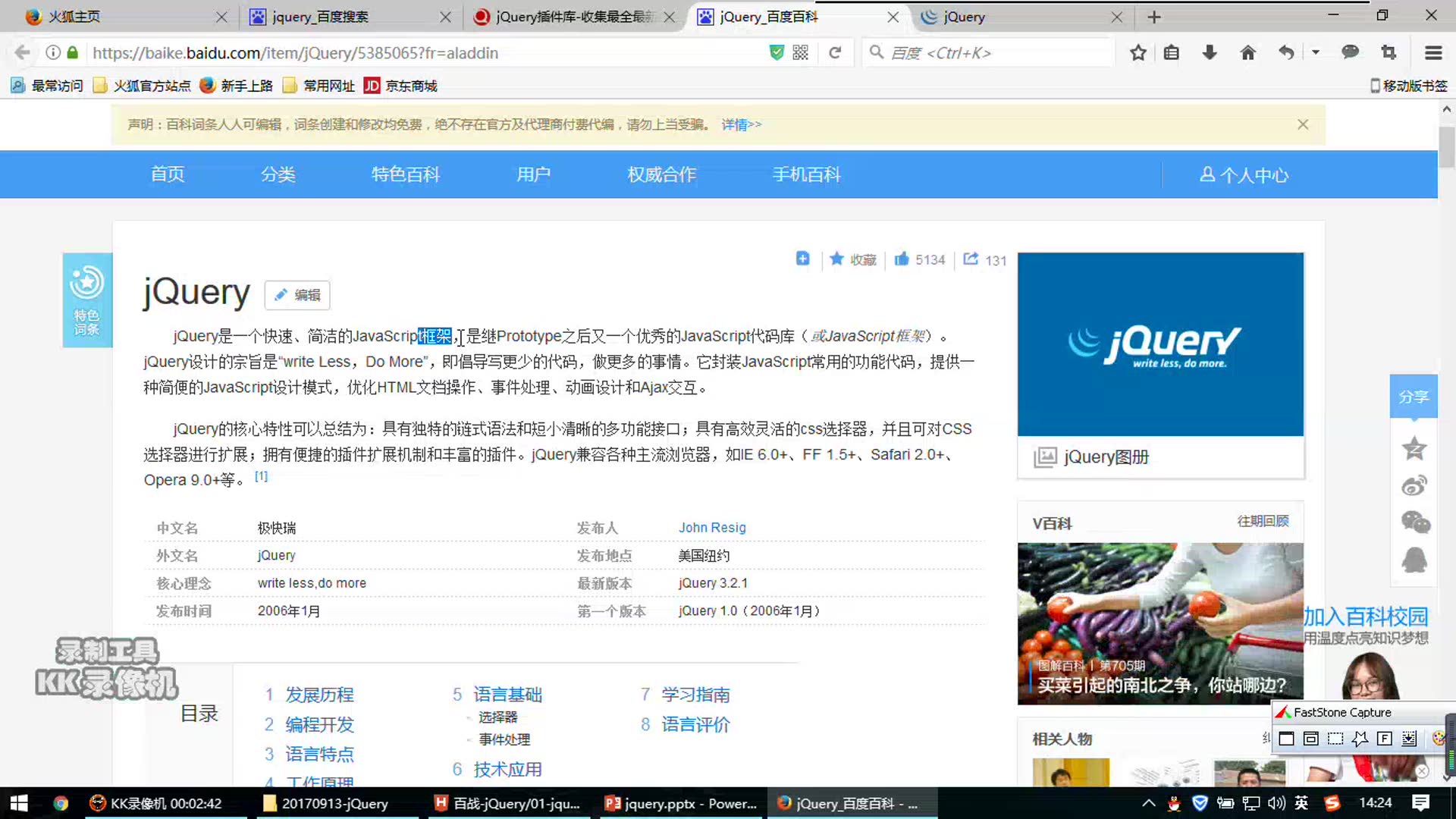Viewport: 1456px width, 819px height.
Task: Share to WeChat via sidebar icon
Action: (x=1414, y=522)
